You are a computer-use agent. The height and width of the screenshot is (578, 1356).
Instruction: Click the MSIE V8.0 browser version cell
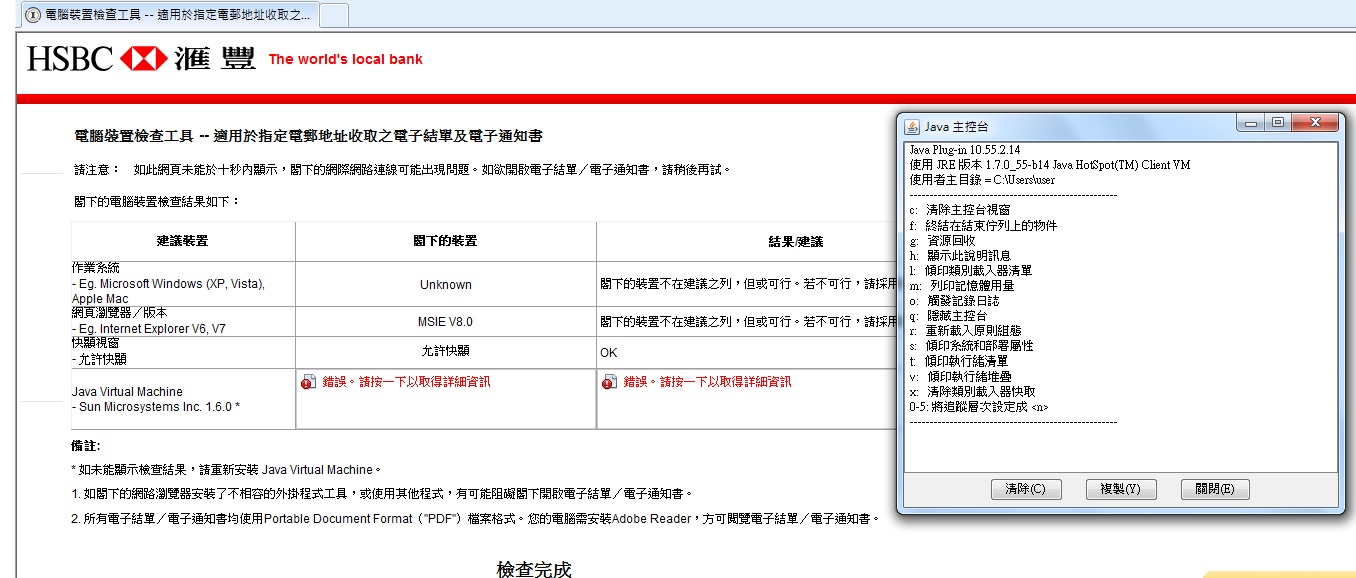coord(445,321)
